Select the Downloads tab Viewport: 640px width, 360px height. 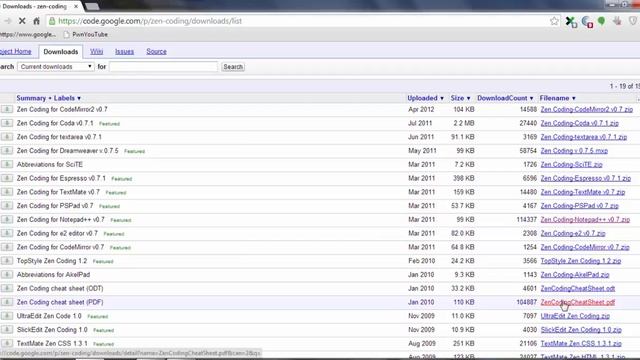tap(60, 51)
